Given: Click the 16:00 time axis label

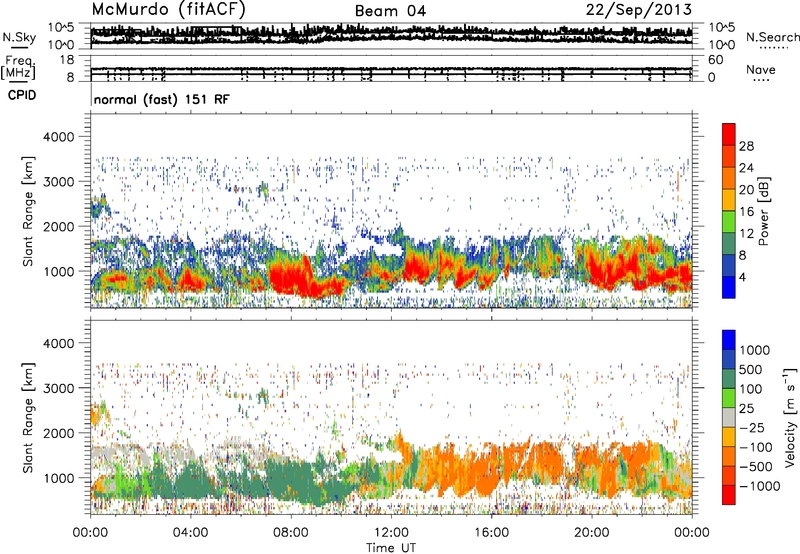Looking at the screenshot, I should click(x=491, y=533).
